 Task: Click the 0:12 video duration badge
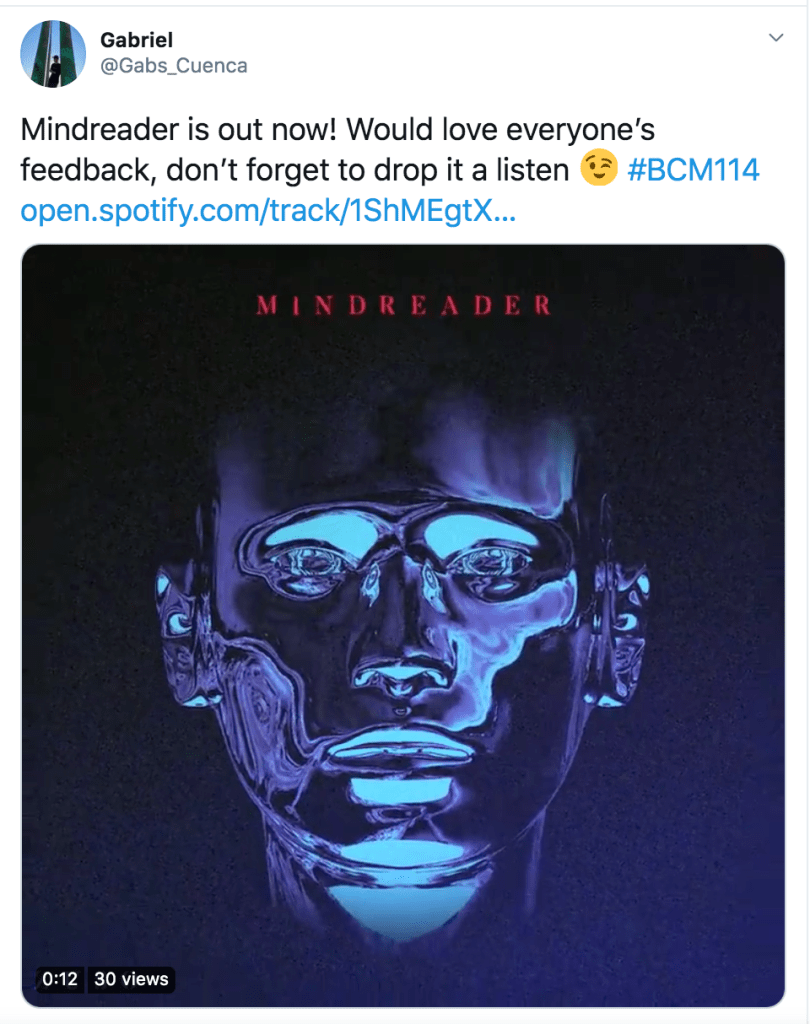click(x=59, y=979)
